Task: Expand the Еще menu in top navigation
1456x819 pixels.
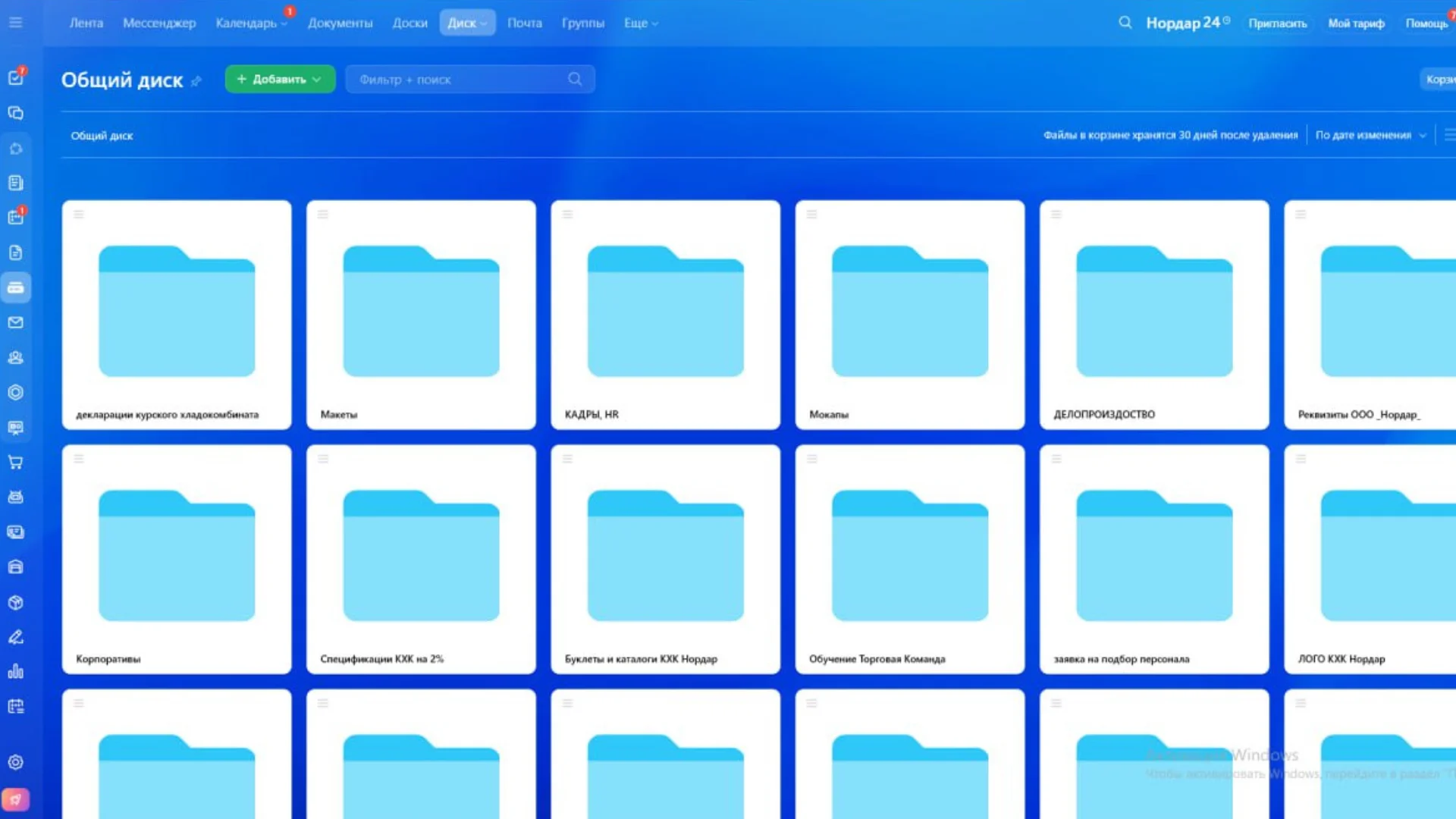Action: (641, 24)
